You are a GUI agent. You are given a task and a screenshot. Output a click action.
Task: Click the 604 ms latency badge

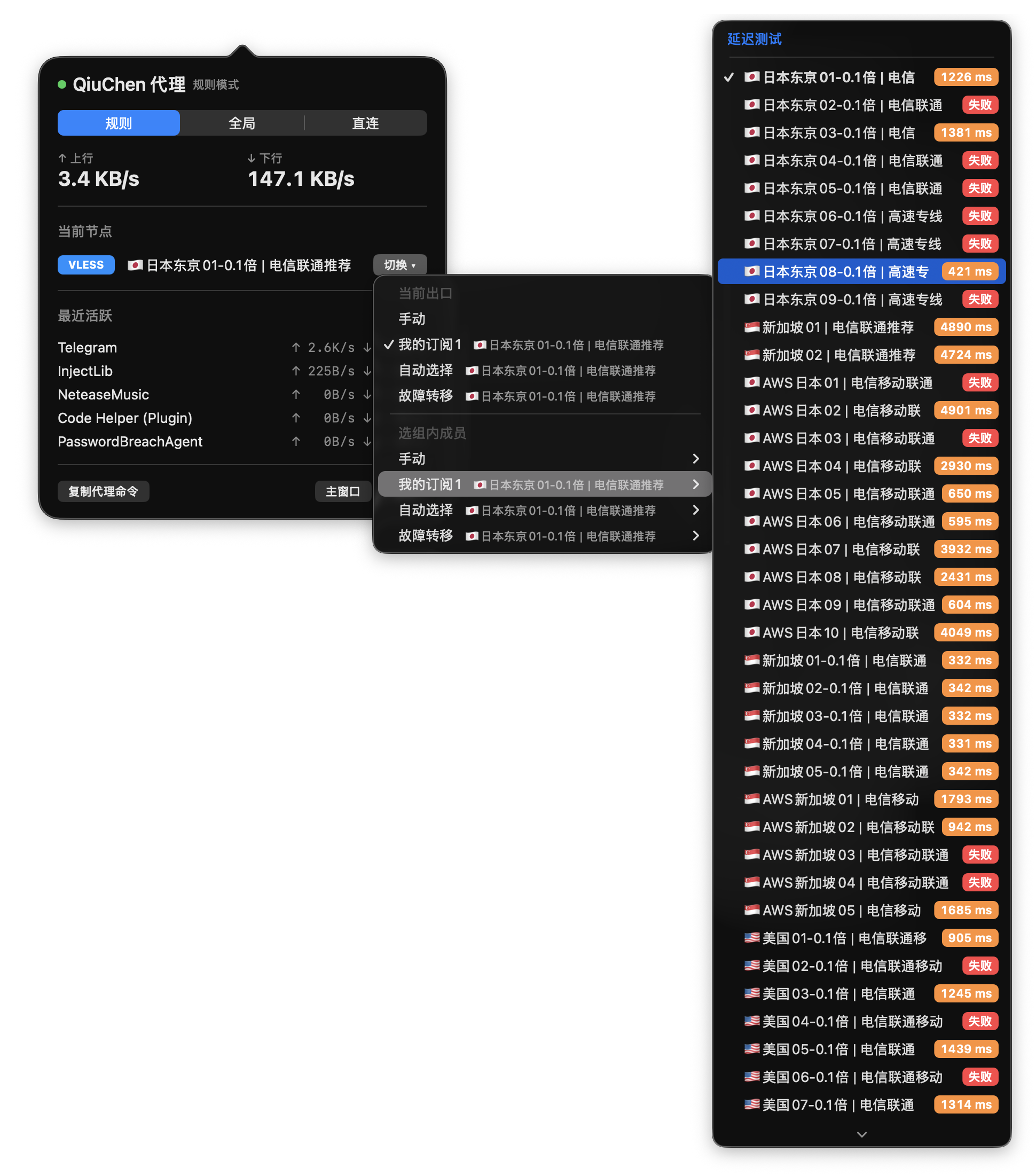(x=970, y=605)
